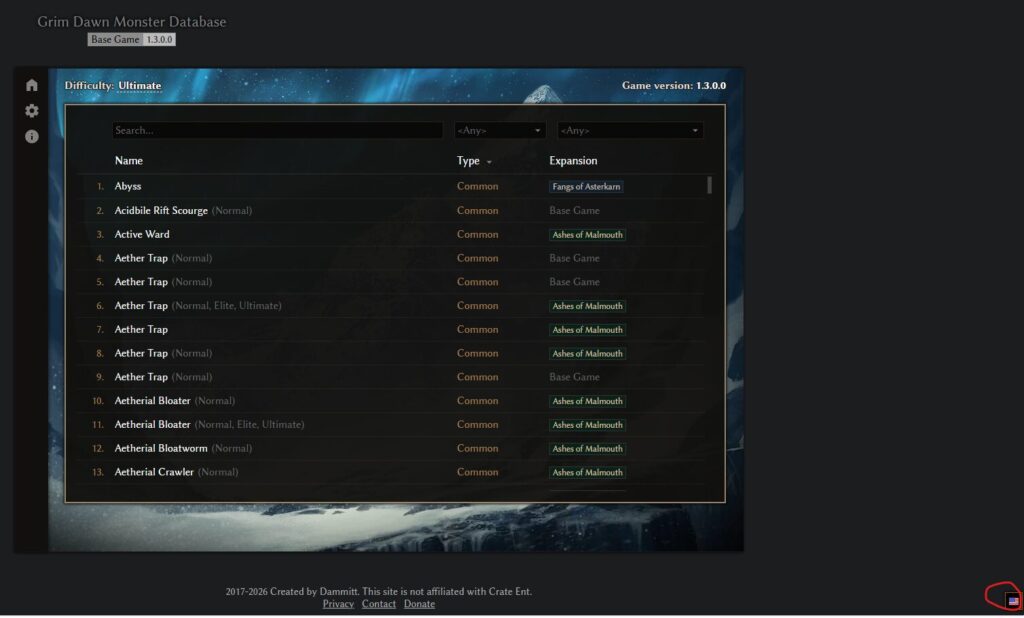The image size is (1024, 618).
Task: Open the type filter dropdown
Action: [x=499, y=130]
